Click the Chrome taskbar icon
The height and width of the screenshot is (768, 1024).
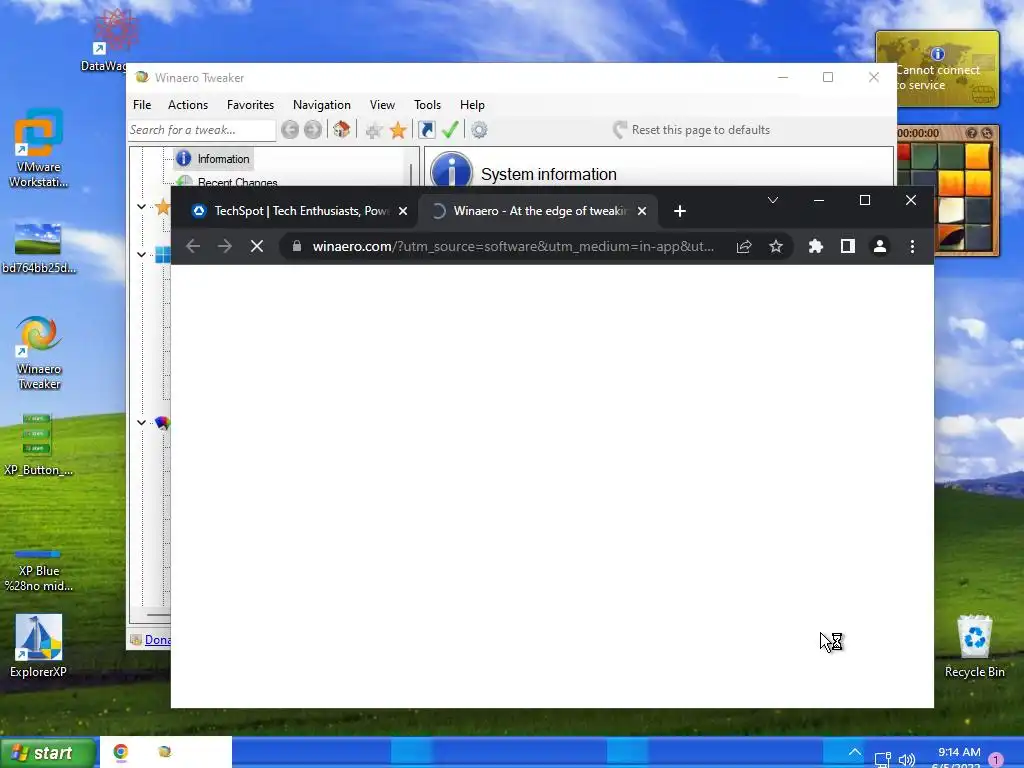(x=121, y=752)
